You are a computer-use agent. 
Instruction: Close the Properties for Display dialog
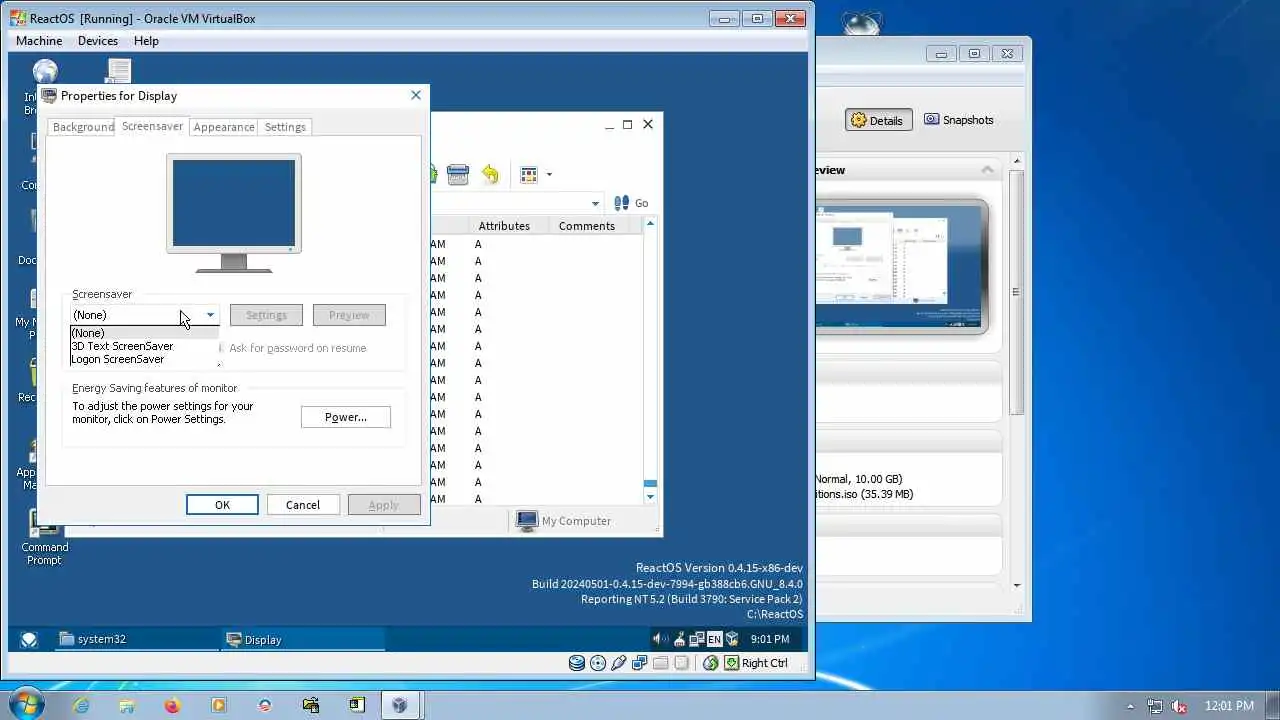tap(416, 95)
